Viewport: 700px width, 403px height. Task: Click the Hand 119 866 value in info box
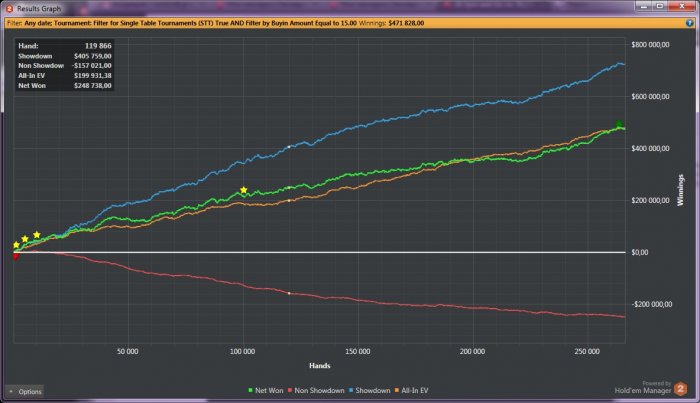pyautogui.click(x=98, y=46)
